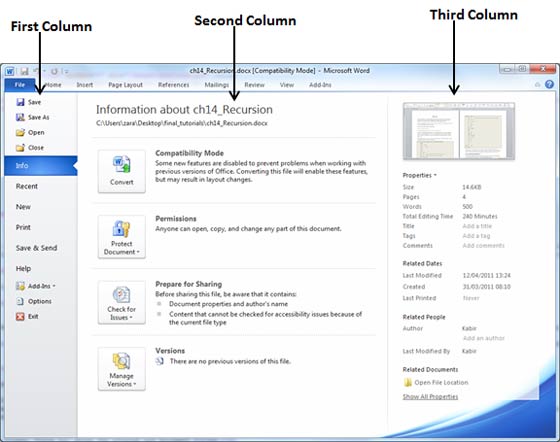
Task: Click Open File Location link
Action: pyautogui.click(x=441, y=382)
